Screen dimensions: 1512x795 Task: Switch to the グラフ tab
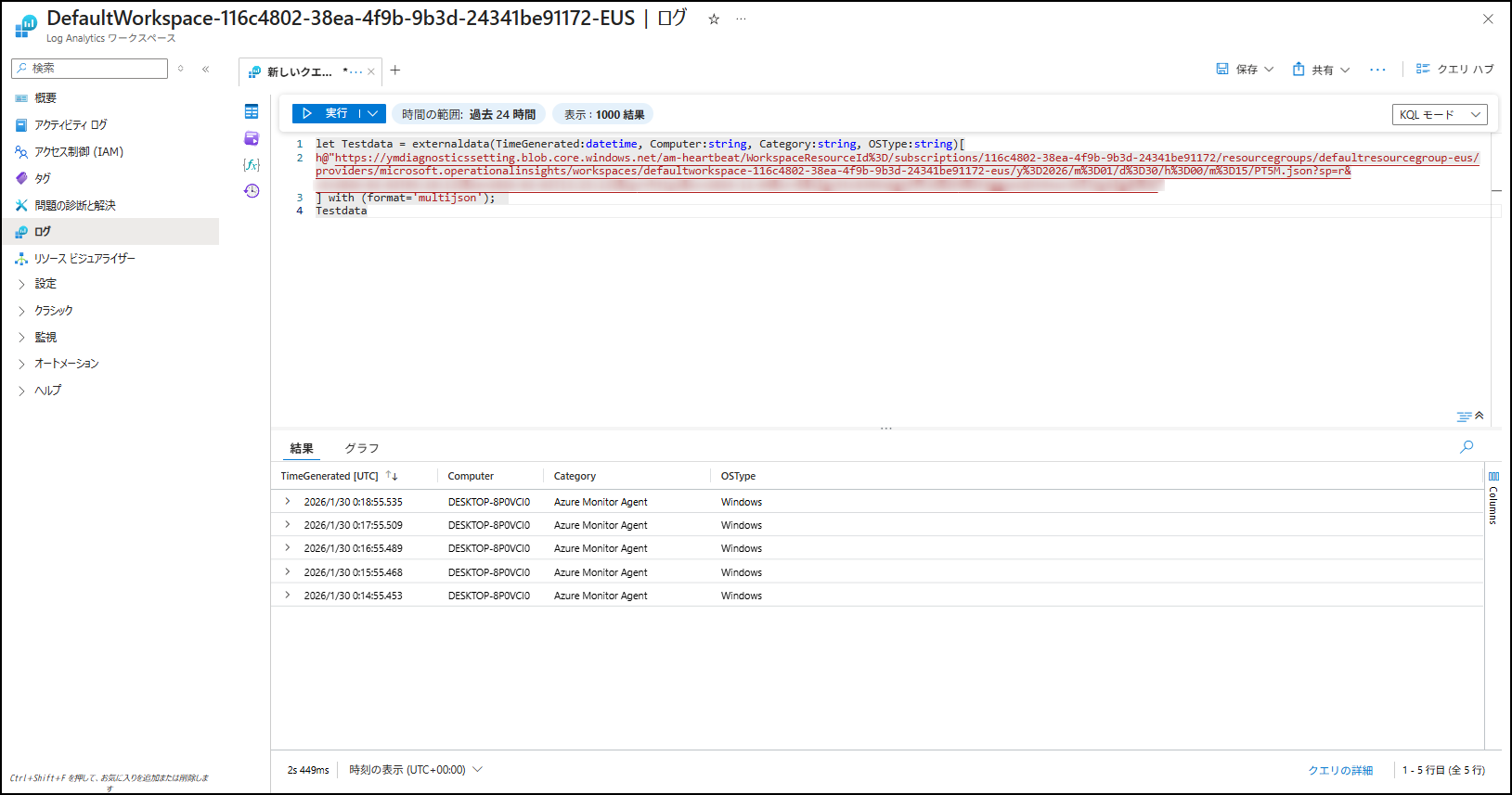pos(362,448)
